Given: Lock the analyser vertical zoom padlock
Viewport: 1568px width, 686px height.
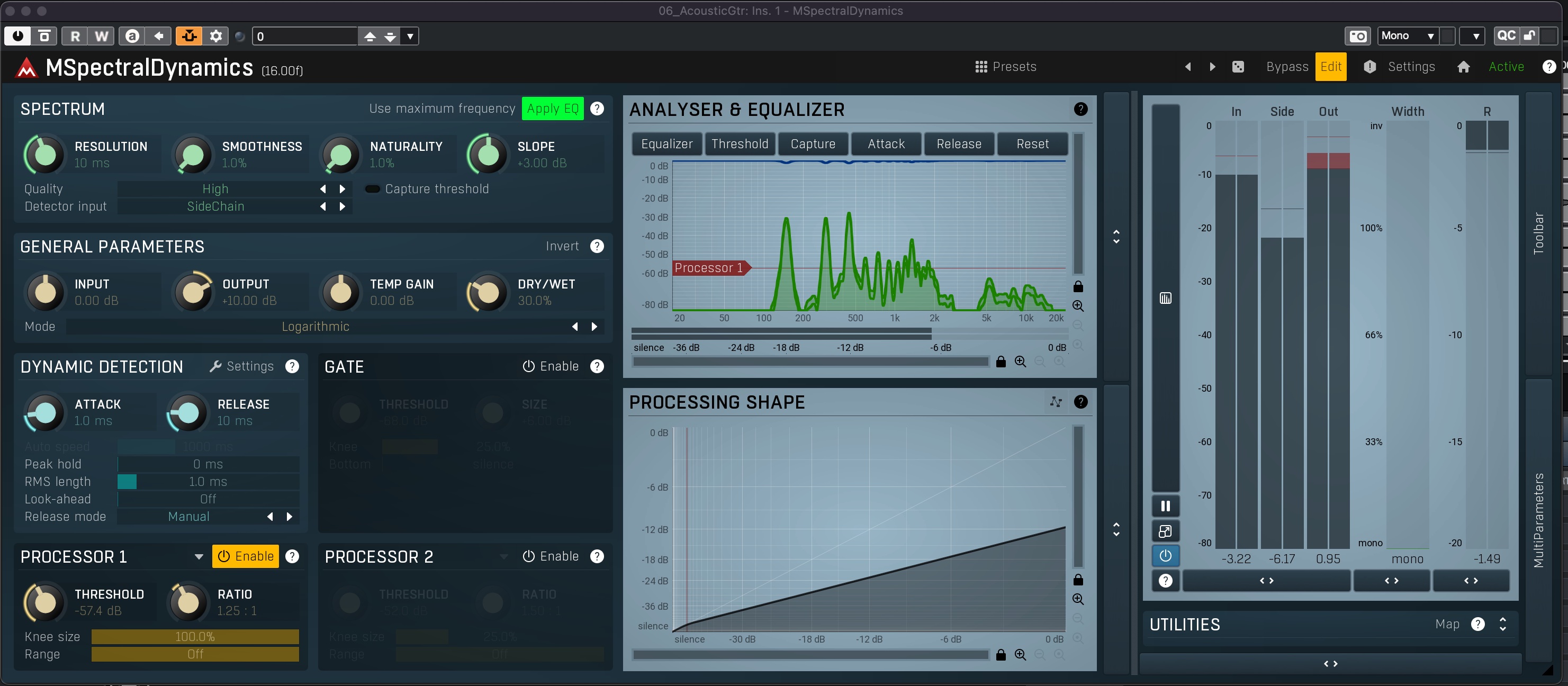Looking at the screenshot, I should (x=1078, y=286).
